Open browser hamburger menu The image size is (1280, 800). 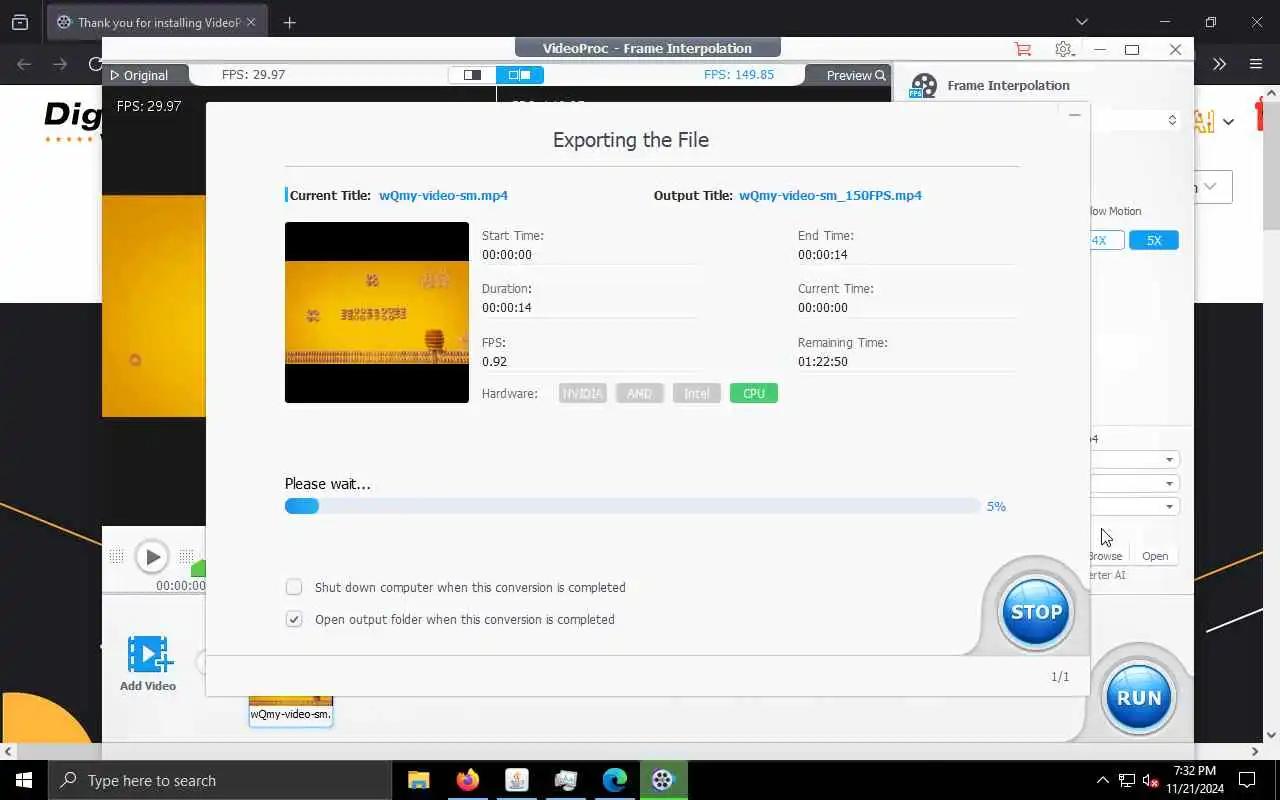pyautogui.click(x=1256, y=64)
